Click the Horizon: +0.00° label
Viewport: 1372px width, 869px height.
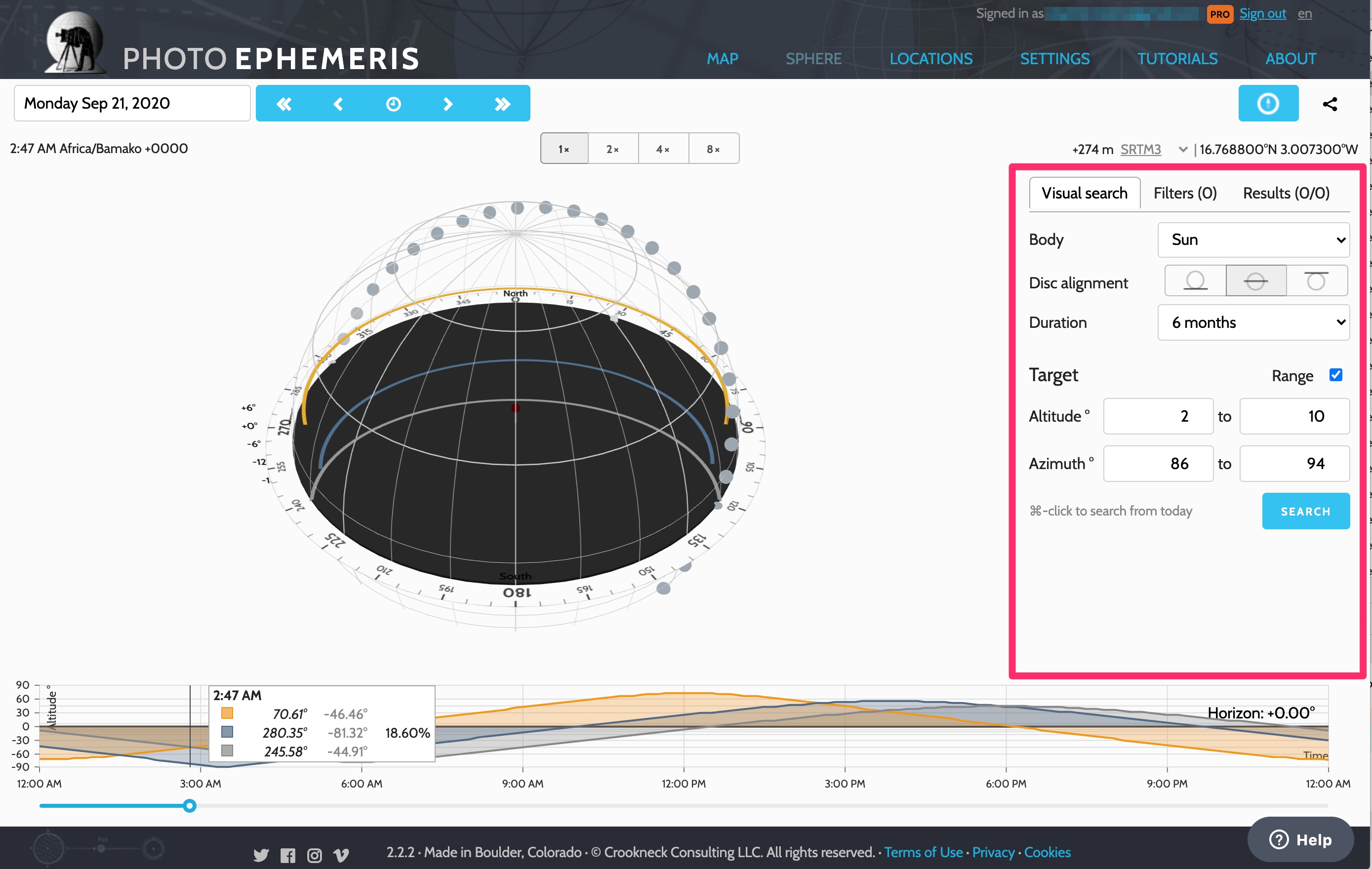click(x=1261, y=713)
